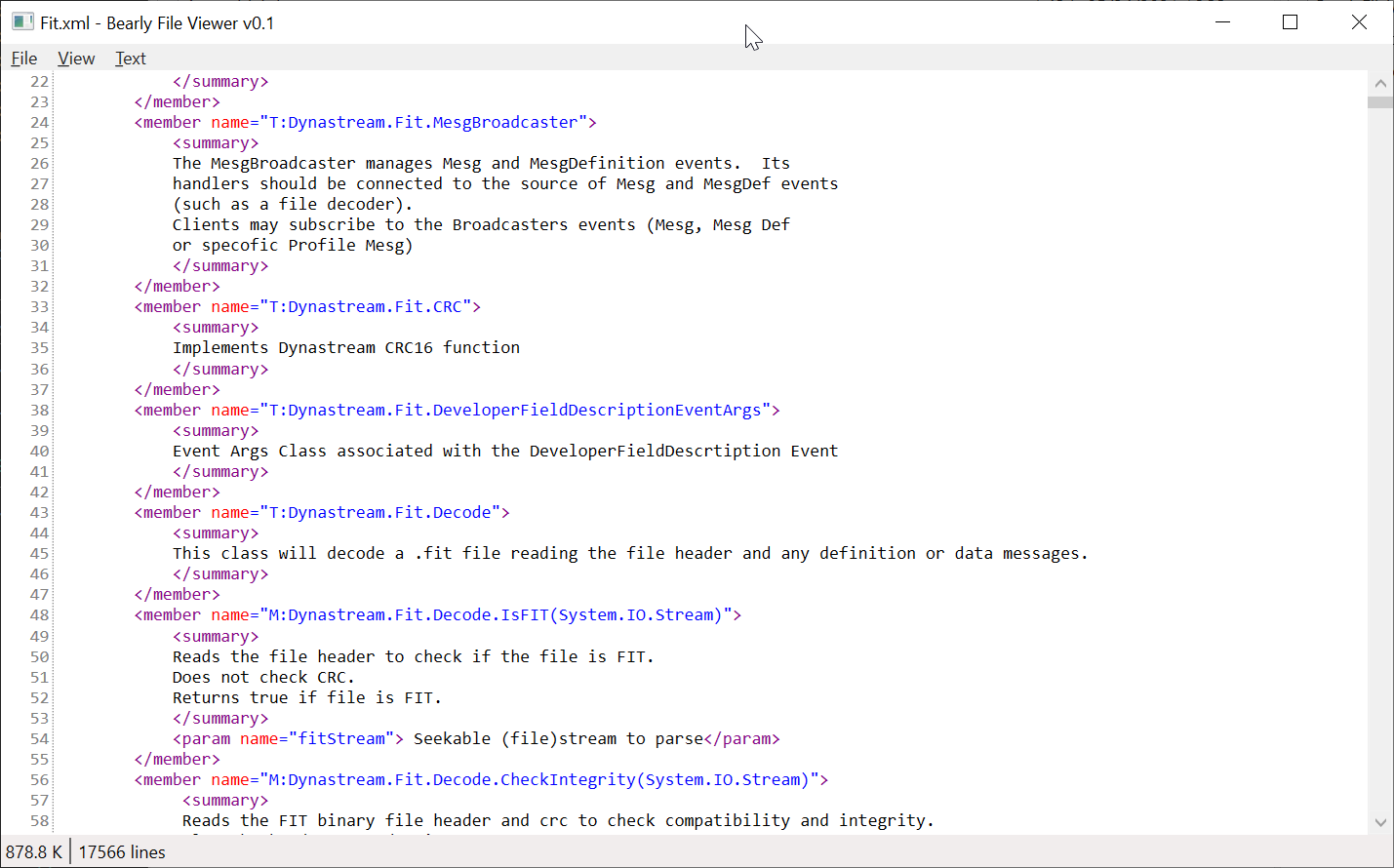Click the 878.8 K file size status

tap(34, 851)
